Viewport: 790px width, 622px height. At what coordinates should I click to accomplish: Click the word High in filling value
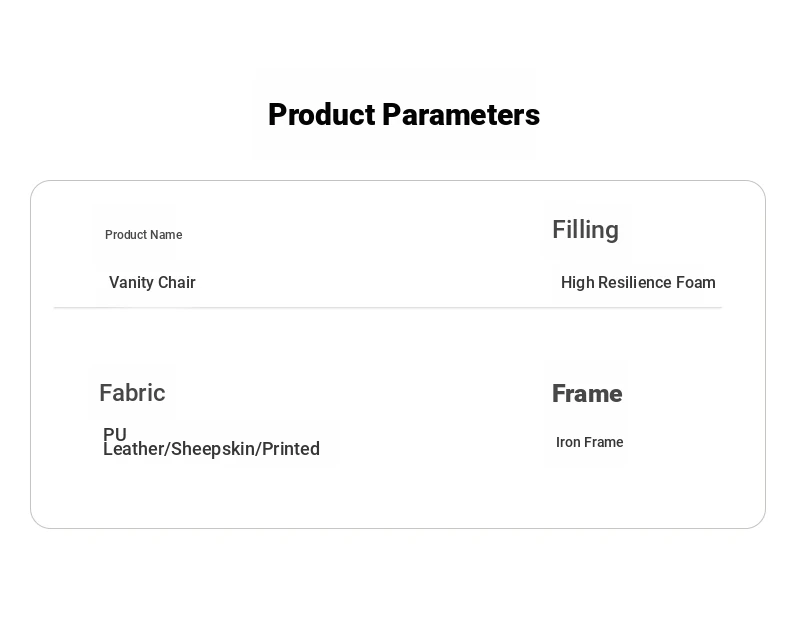577,283
